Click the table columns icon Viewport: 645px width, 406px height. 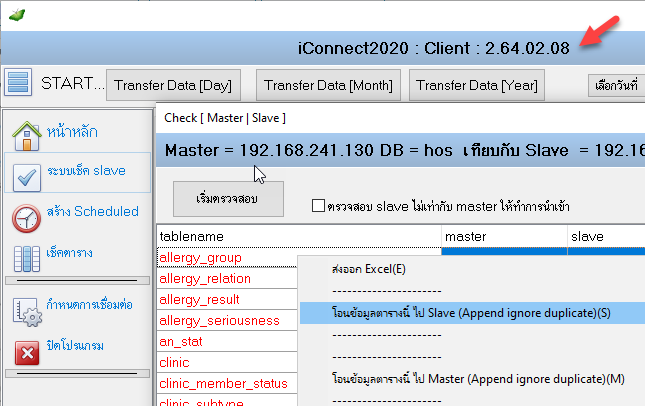coord(27,259)
